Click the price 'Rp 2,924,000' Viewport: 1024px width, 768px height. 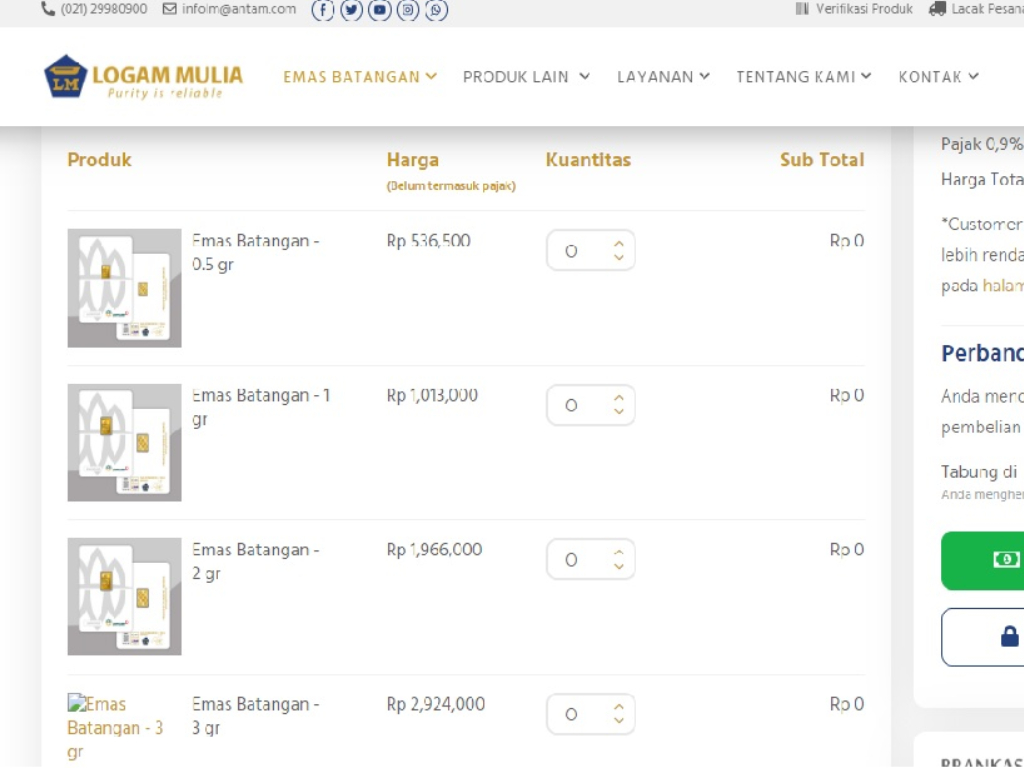point(436,704)
